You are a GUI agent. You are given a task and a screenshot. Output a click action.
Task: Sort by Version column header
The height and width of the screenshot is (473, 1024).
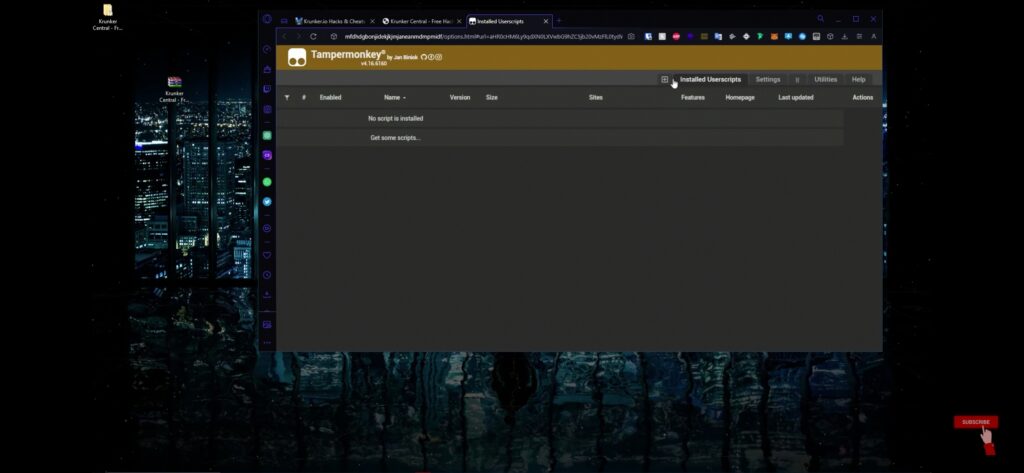(460, 97)
